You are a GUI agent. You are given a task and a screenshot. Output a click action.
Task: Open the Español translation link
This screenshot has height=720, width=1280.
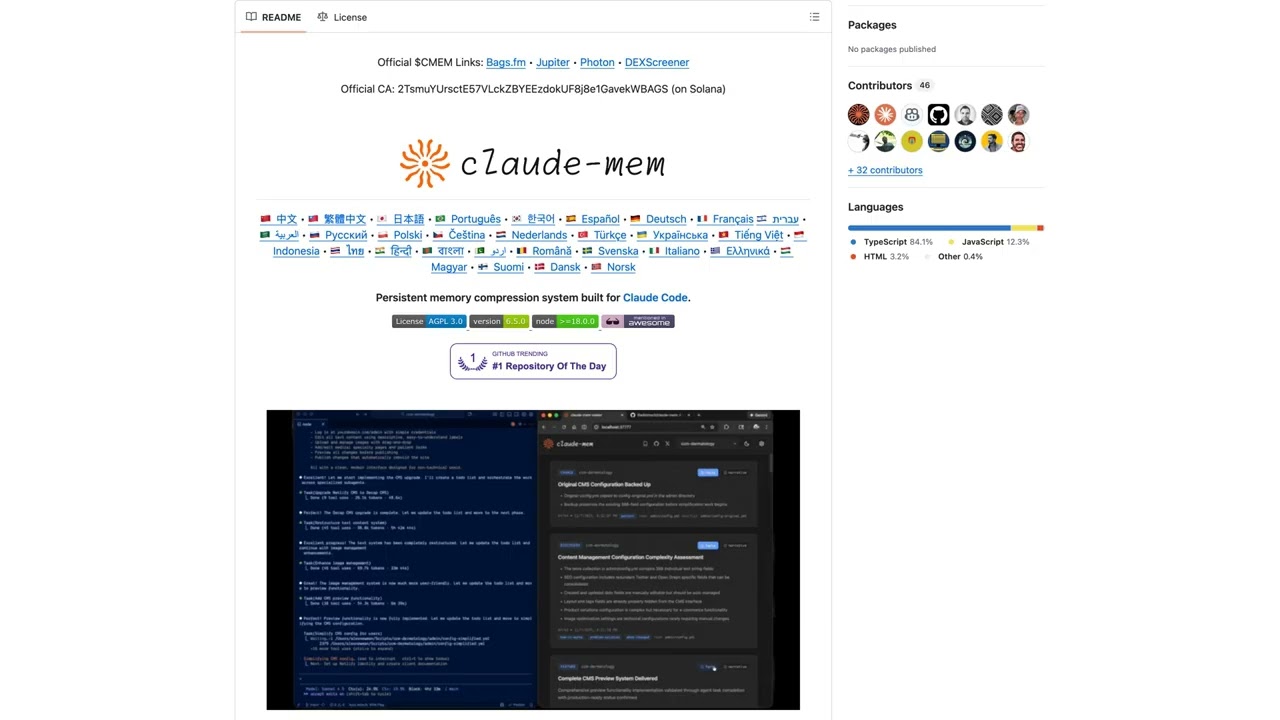592,219
